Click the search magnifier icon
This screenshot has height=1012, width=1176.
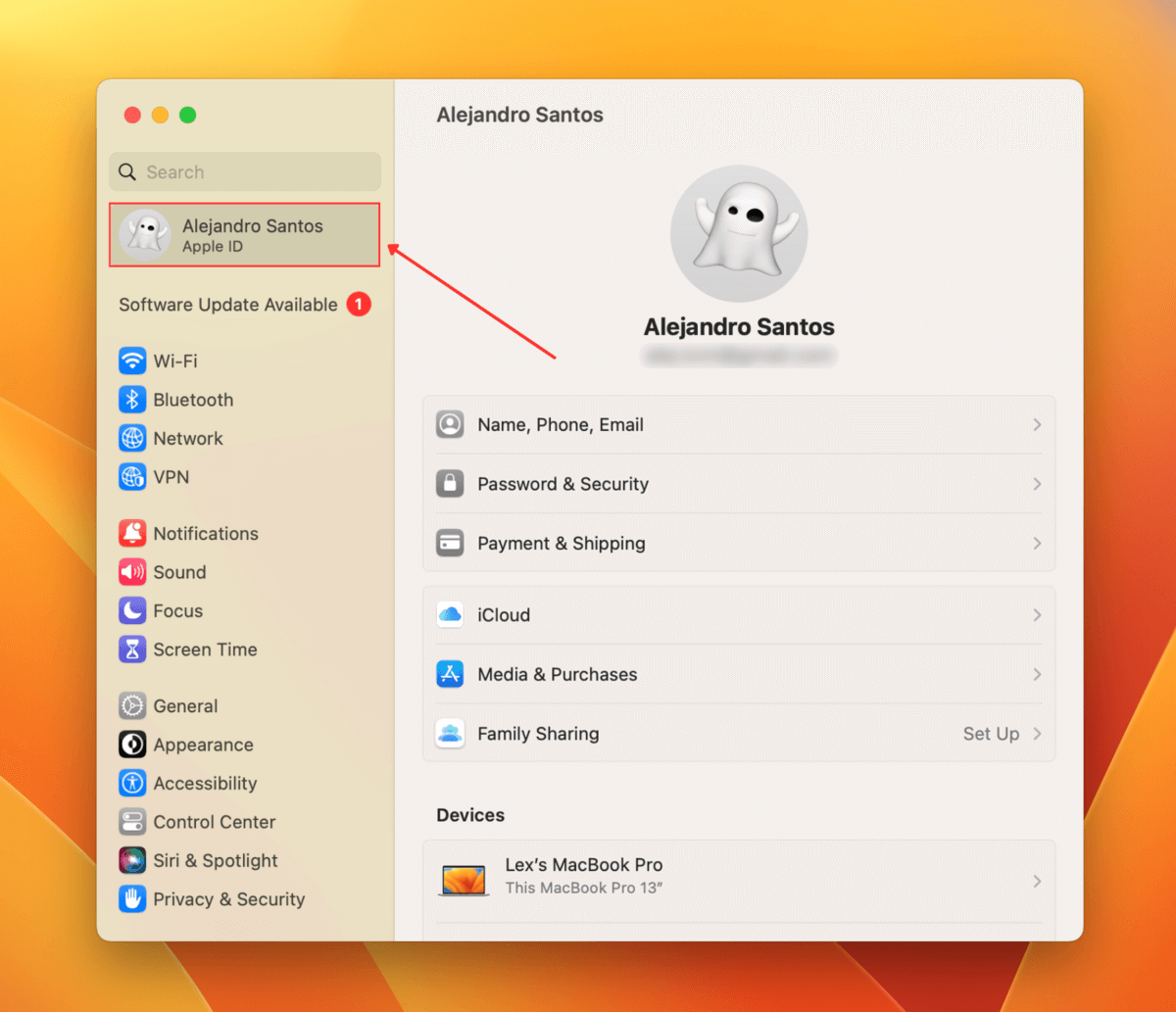pyautogui.click(x=127, y=172)
